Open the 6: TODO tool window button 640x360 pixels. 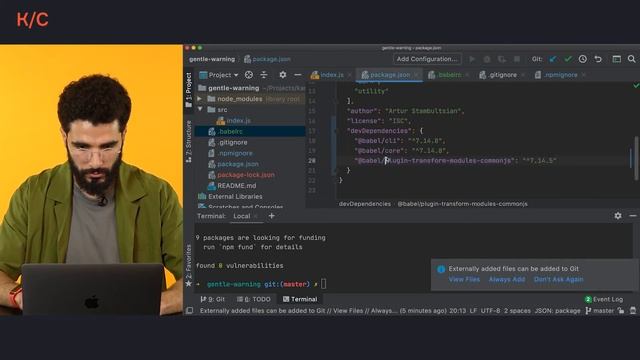tap(253, 299)
